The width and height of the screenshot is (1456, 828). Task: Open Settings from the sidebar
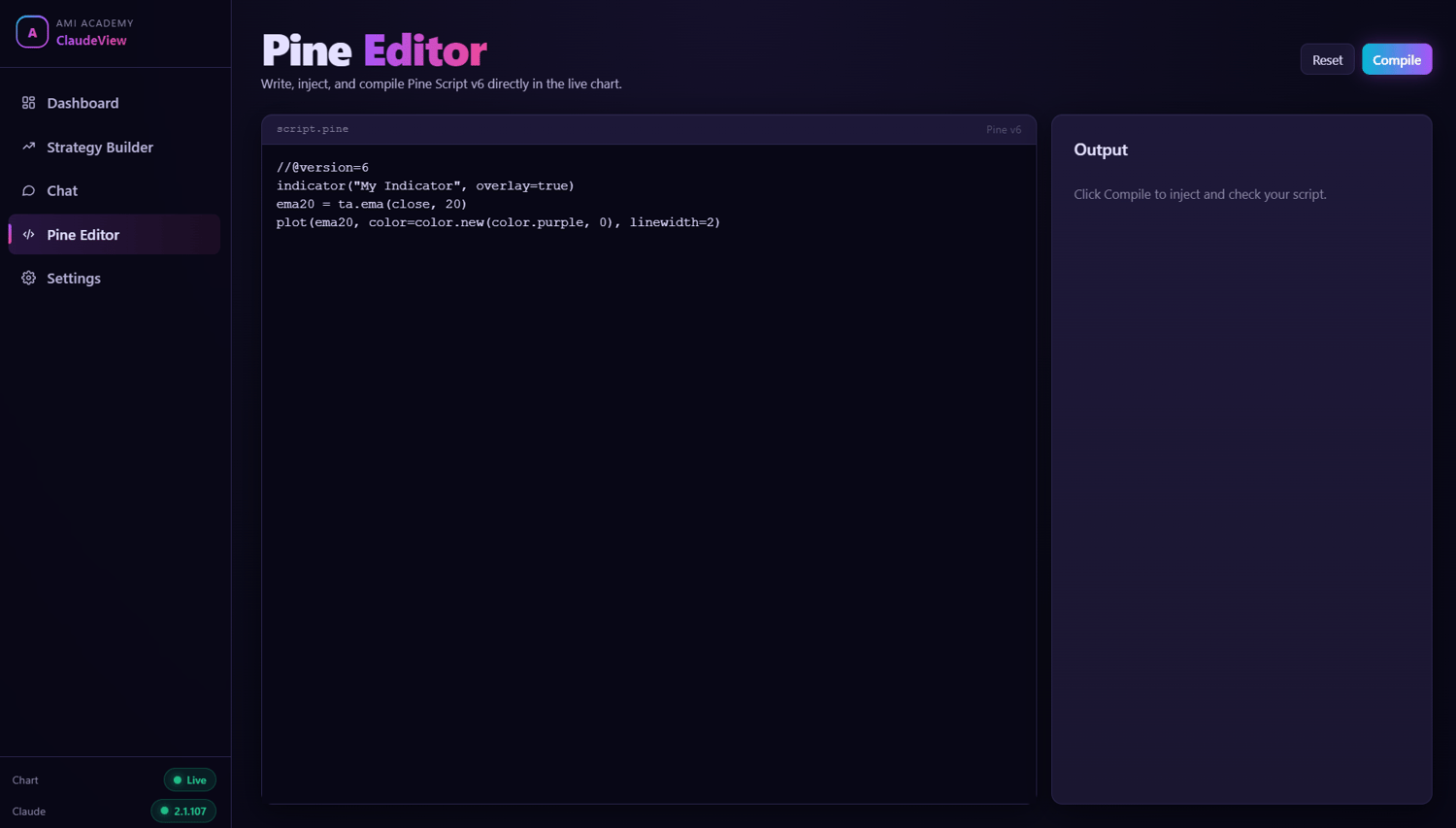click(x=115, y=278)
